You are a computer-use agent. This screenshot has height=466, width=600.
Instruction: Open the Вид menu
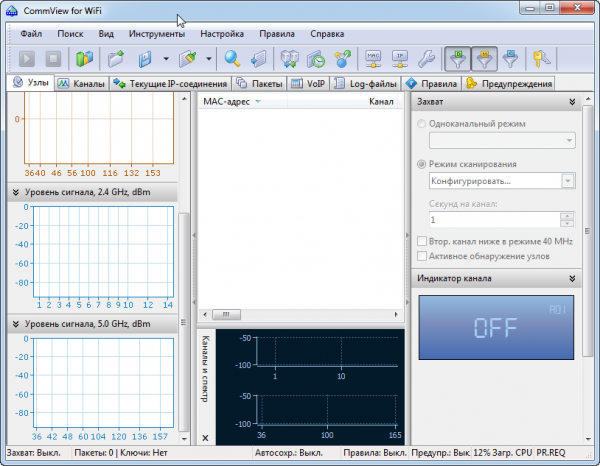(x=106, y=34)
